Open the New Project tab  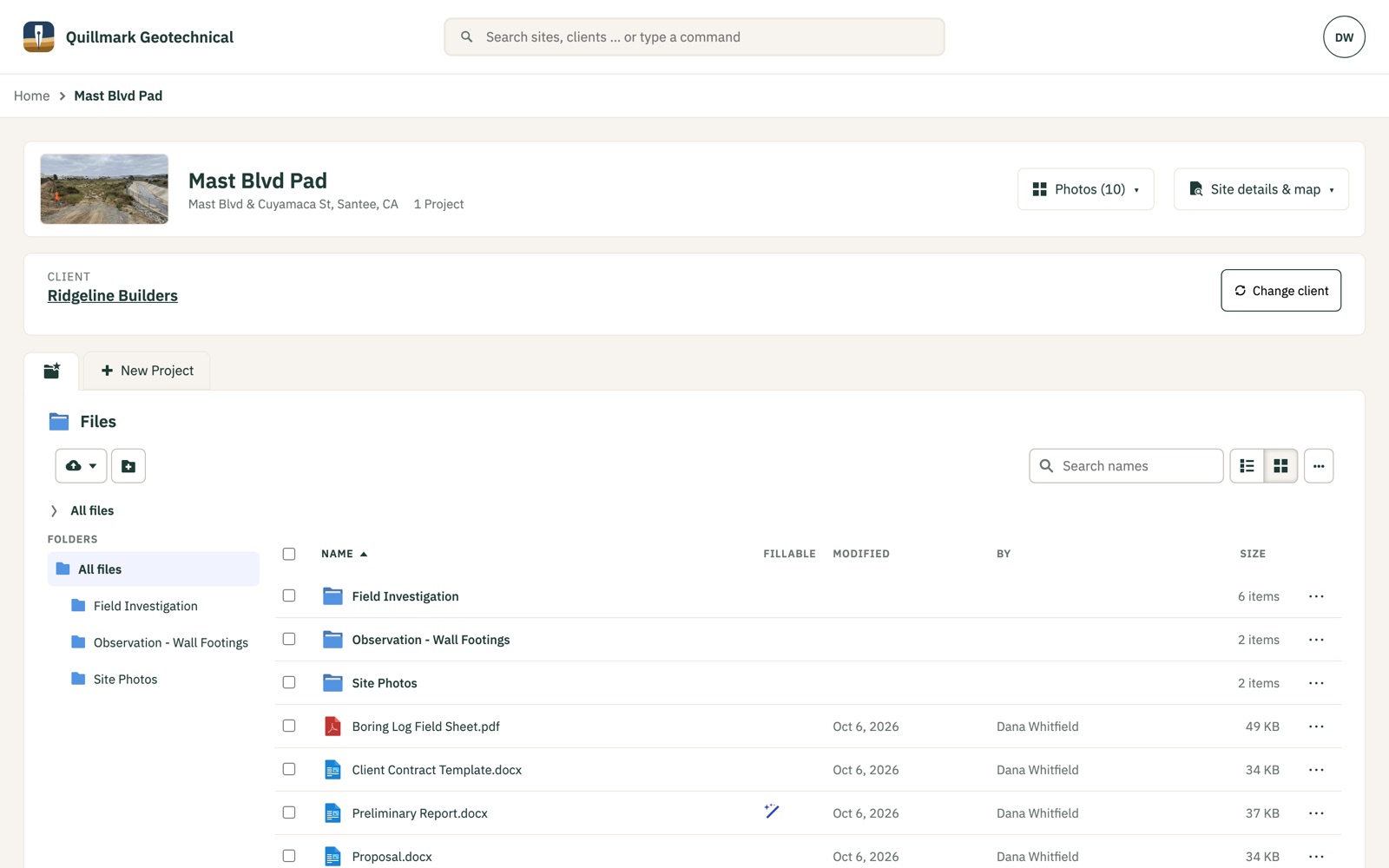tap(147, 371)
